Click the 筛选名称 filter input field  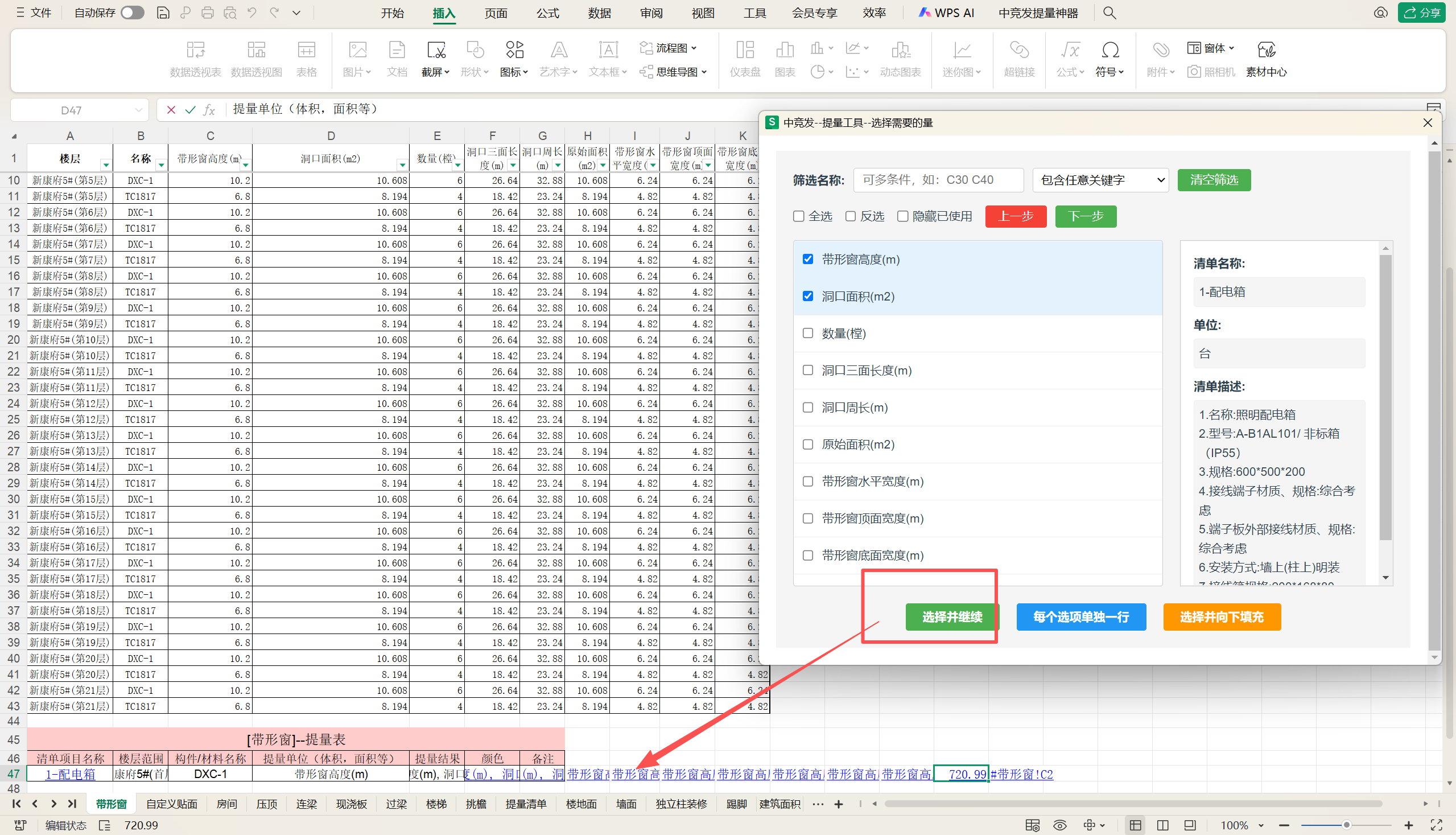pos(938,180)
